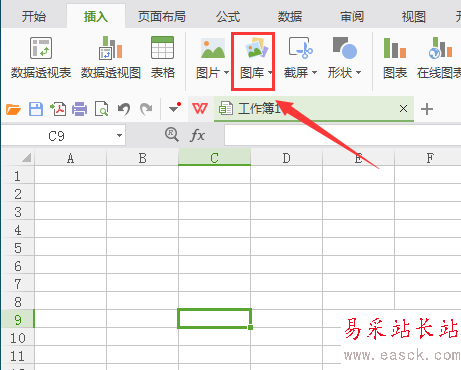
Task: Switch to the 开始 tab
Action: click(x=34, y=16)
